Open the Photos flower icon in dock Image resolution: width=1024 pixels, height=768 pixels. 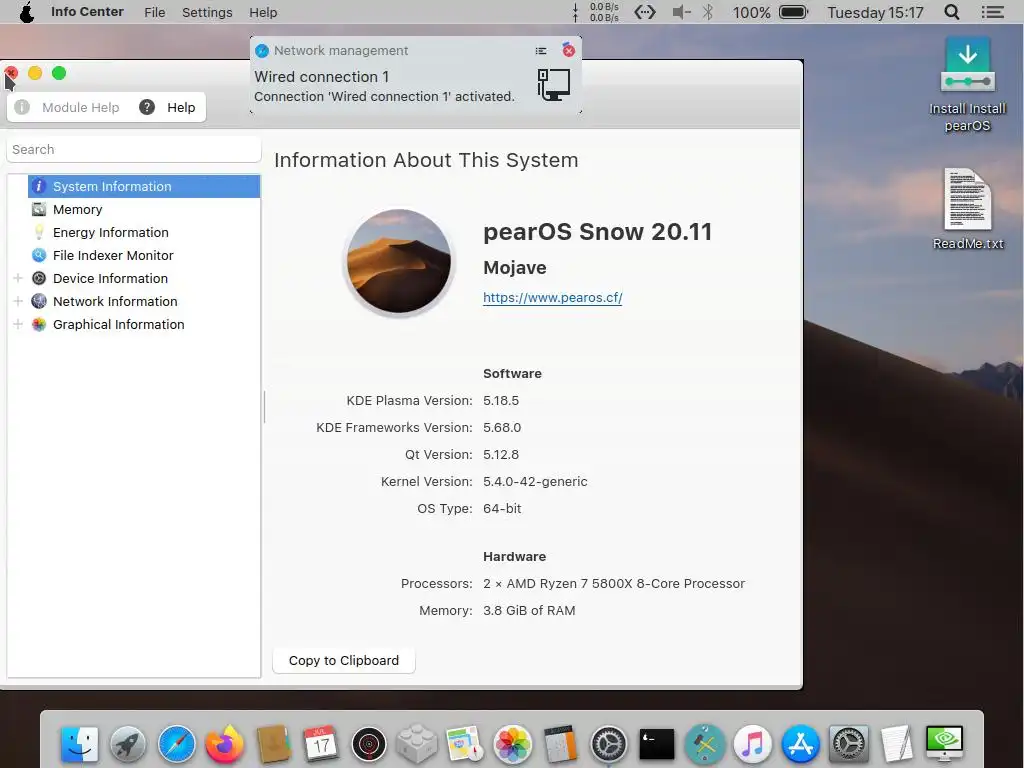coord(513,744)
